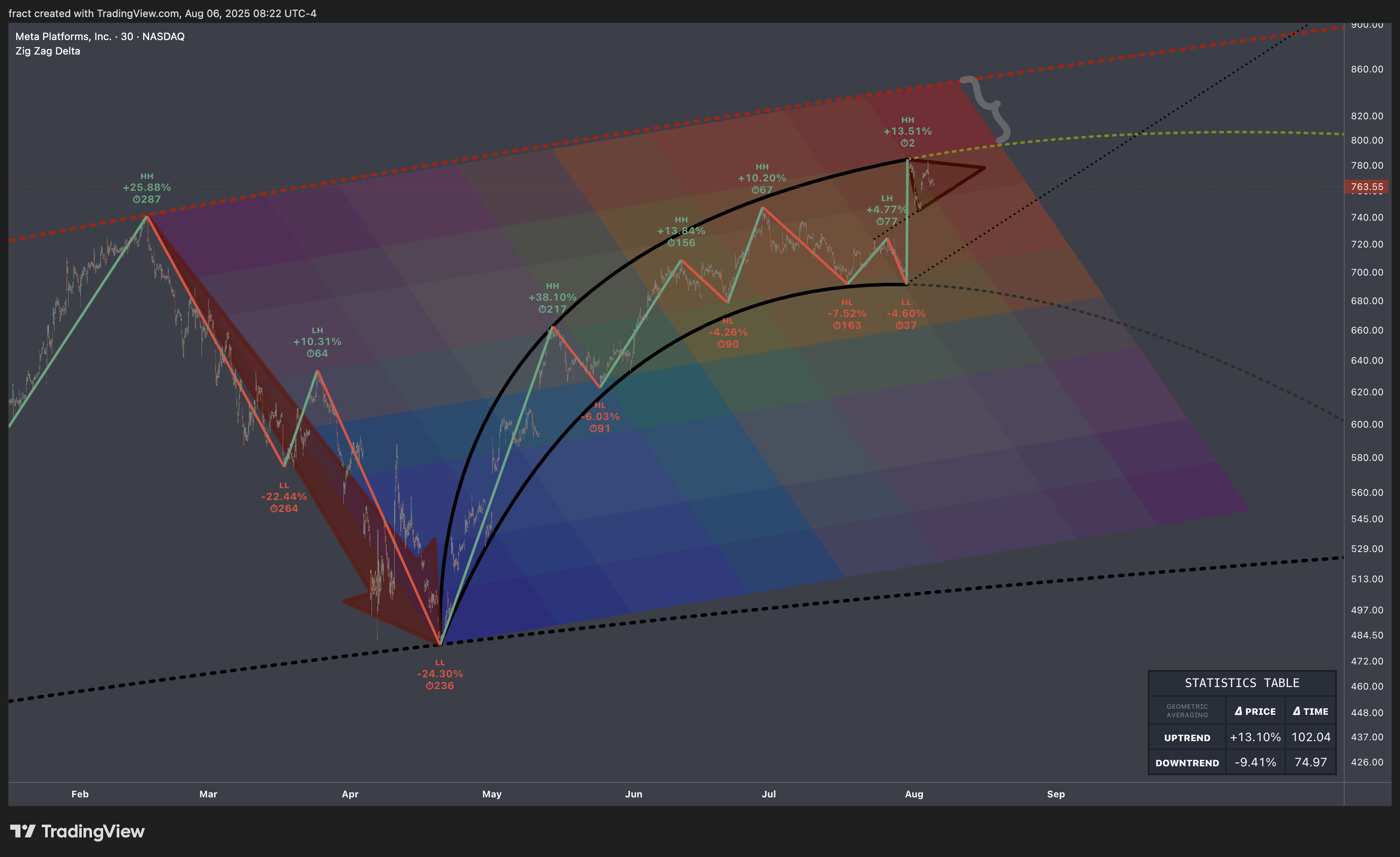Click the current price label 763.55

click(1366, 187)
